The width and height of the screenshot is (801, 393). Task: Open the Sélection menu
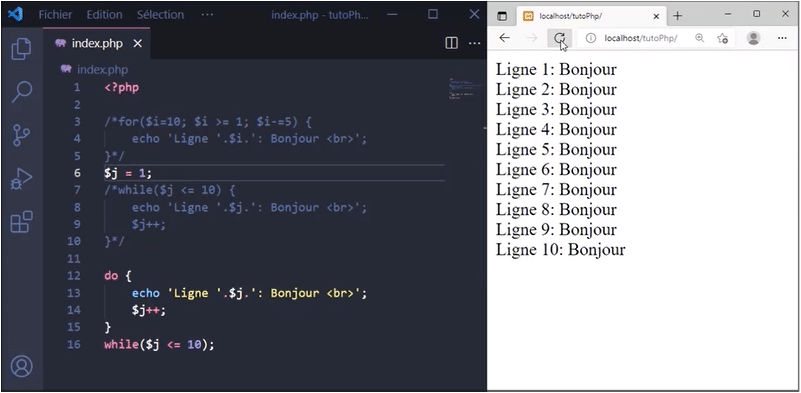(160, 14)
